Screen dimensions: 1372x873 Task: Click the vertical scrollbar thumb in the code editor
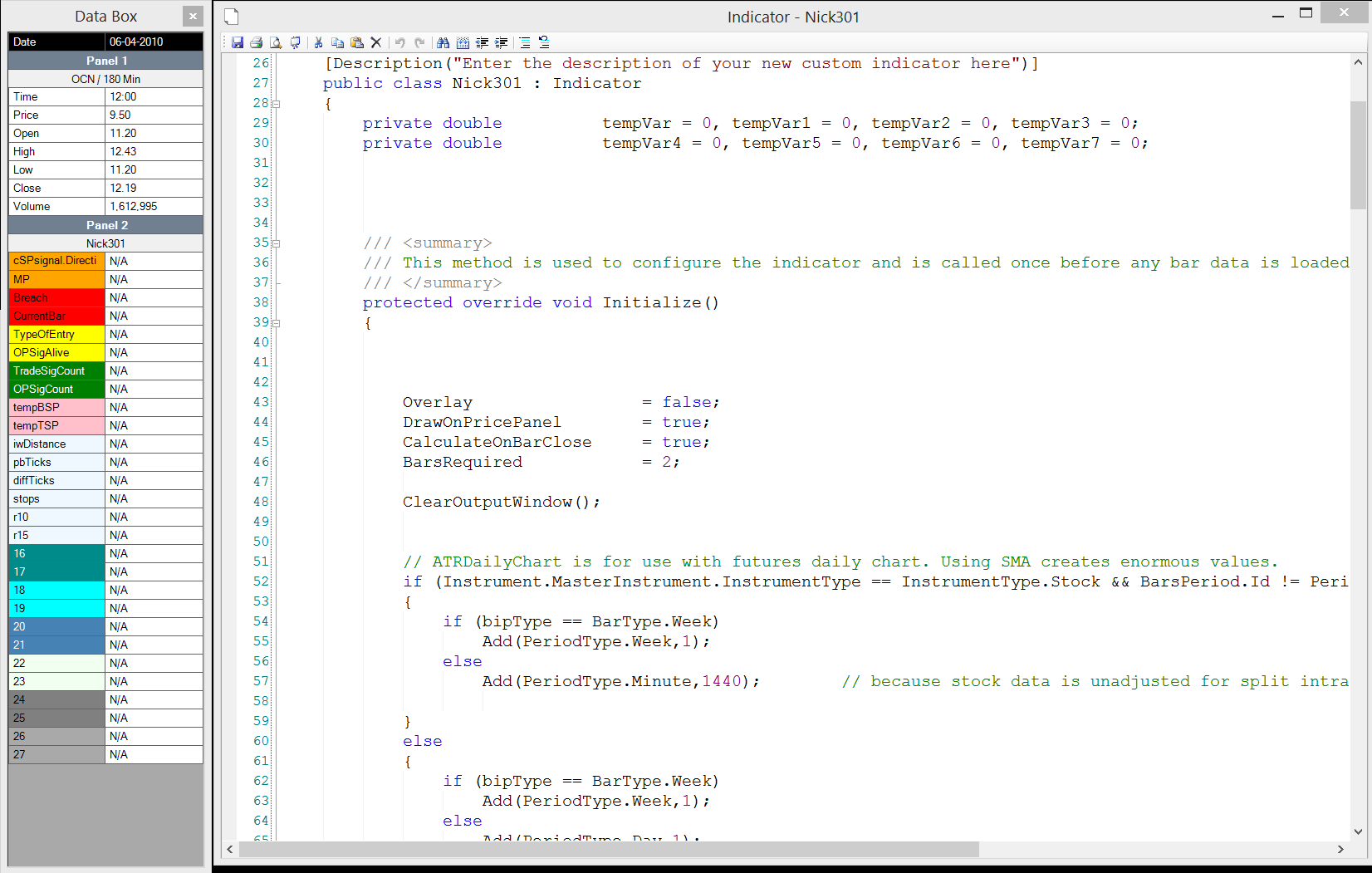[x=1358, y=155]
